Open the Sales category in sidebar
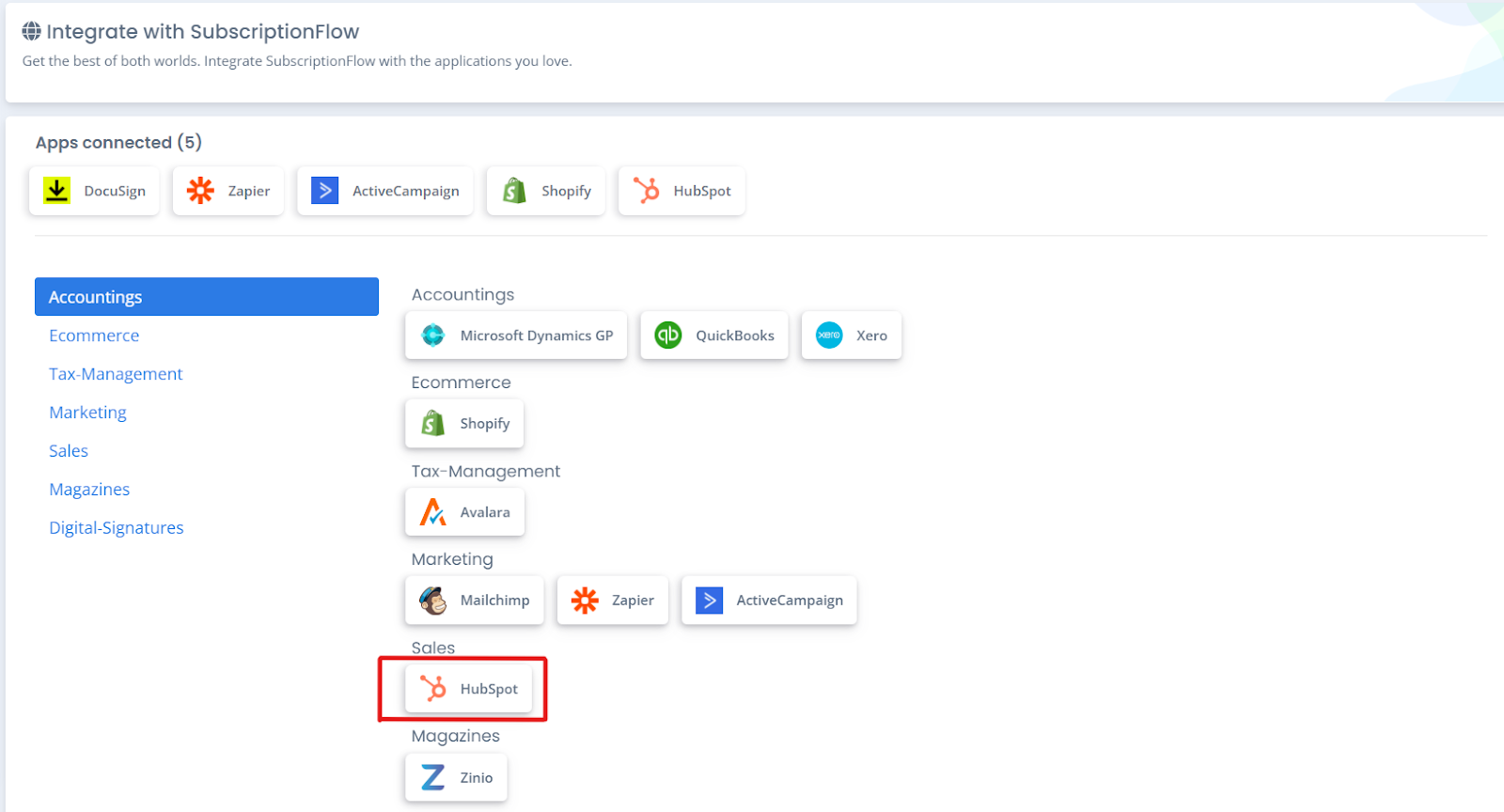 [x=69, y=451]
